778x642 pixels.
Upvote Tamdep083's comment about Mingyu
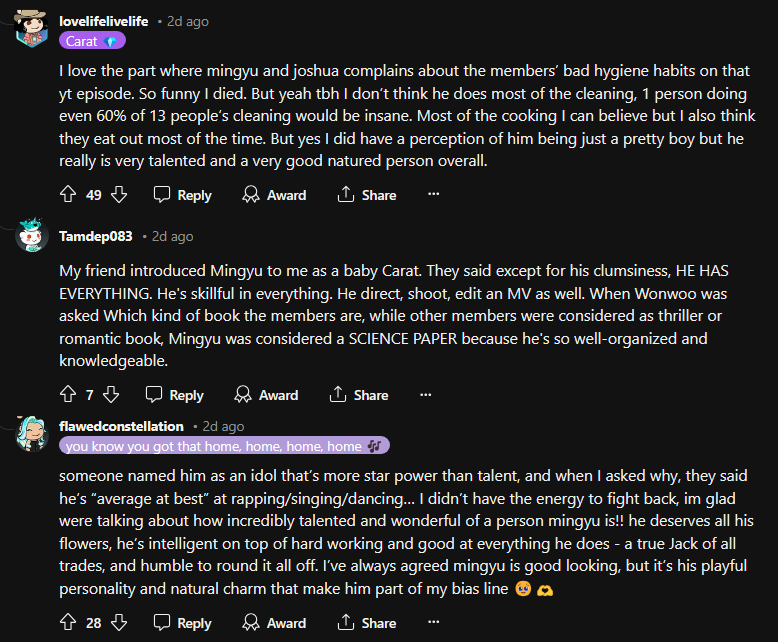68,394
